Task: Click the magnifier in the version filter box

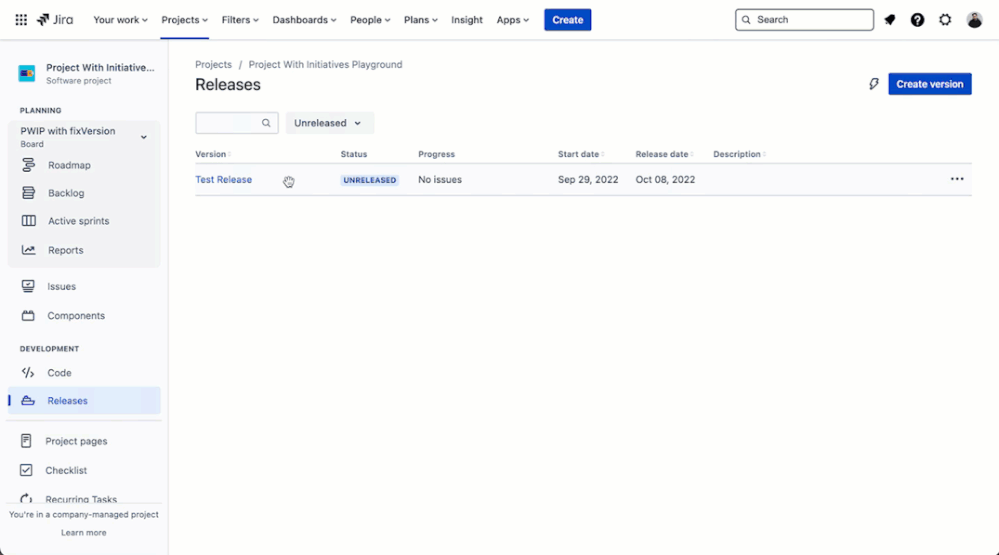Action: pyautogui.click(x=266, y=123)
